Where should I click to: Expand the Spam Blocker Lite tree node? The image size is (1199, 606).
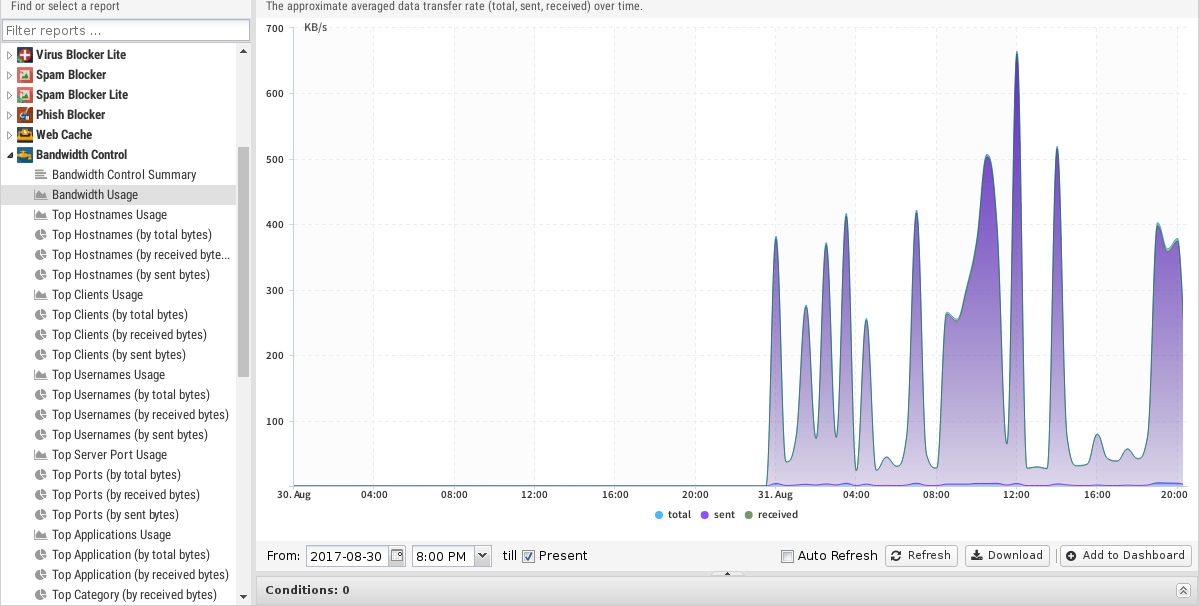[9, 95]
